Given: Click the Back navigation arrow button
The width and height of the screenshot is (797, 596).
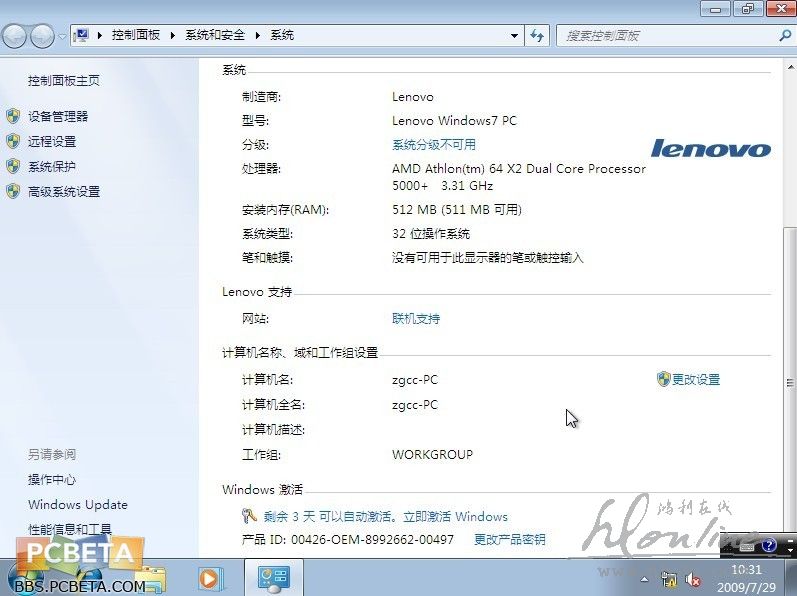Looking at the screenshot, I should [15, 36].
